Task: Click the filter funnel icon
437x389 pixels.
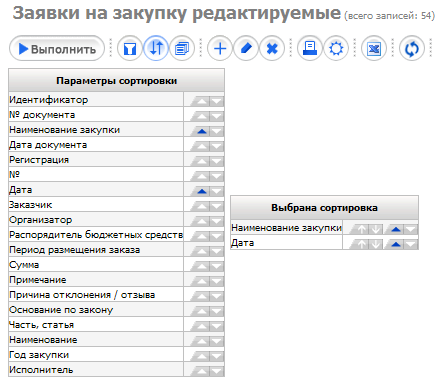Action: pyautogui.click(x=130, y=49)
